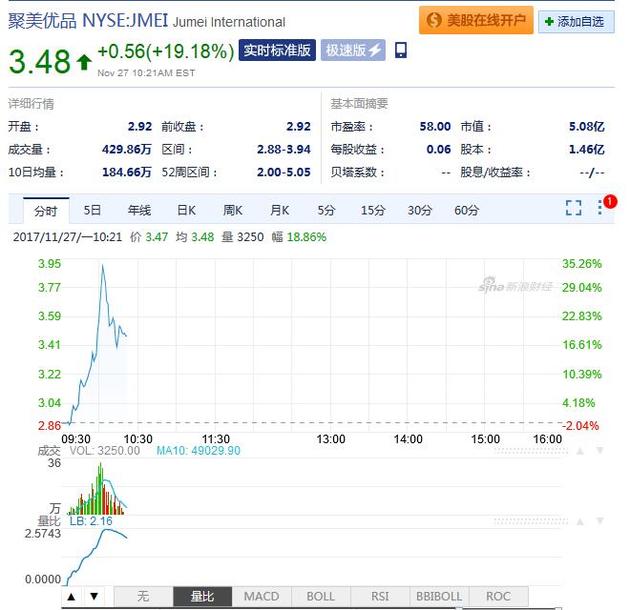The height and width of the screenshot is (610, 630).
Task: Select the 年线 chart tab
Action: [x=139, y=210]
